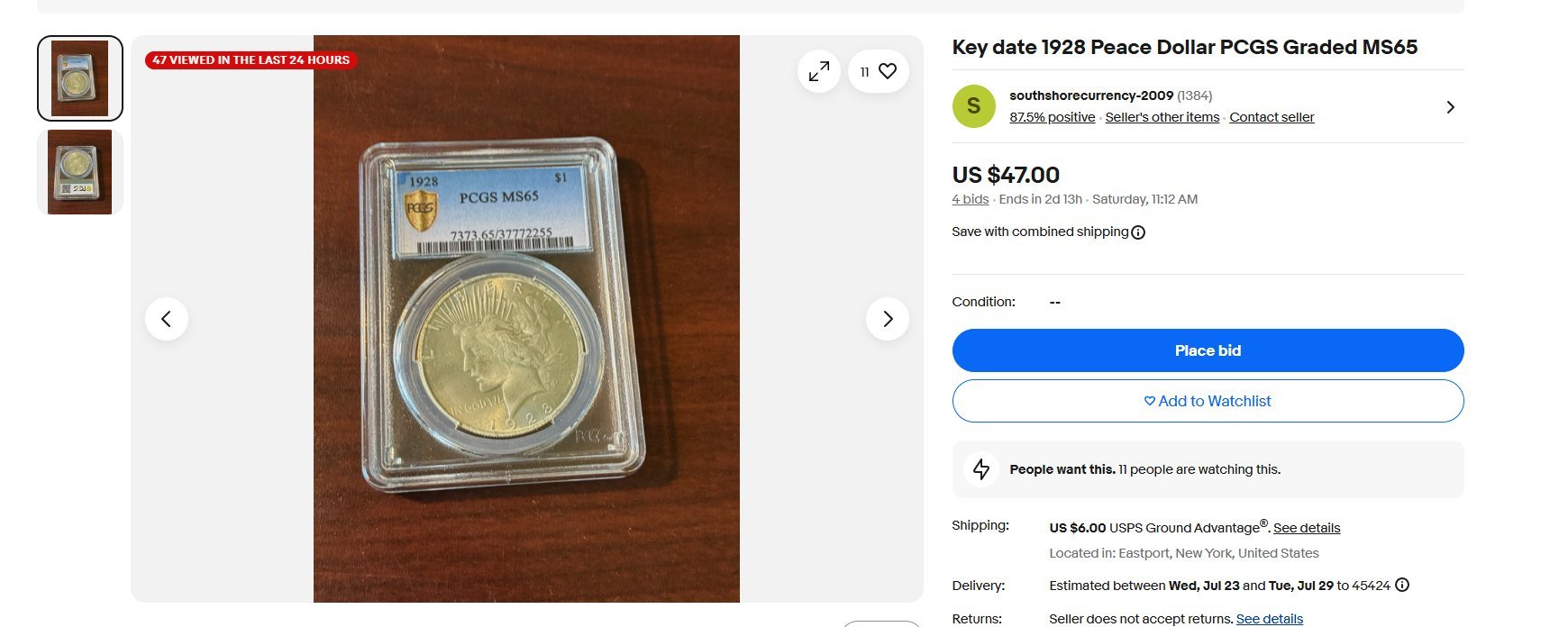Click the lightning bolt watching icon
Image resolution: width=1568 pixels, height=627 pixels.
[981, 469]
